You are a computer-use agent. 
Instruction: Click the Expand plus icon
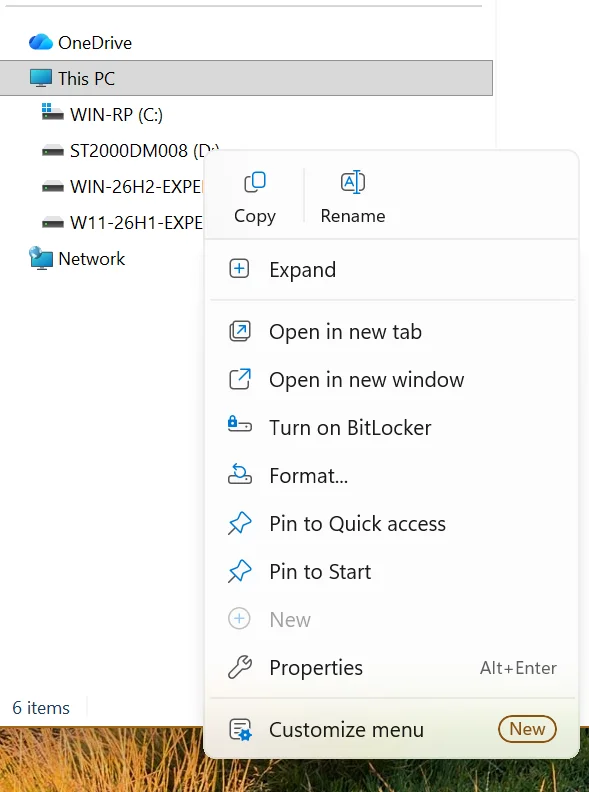coord(239,269)
